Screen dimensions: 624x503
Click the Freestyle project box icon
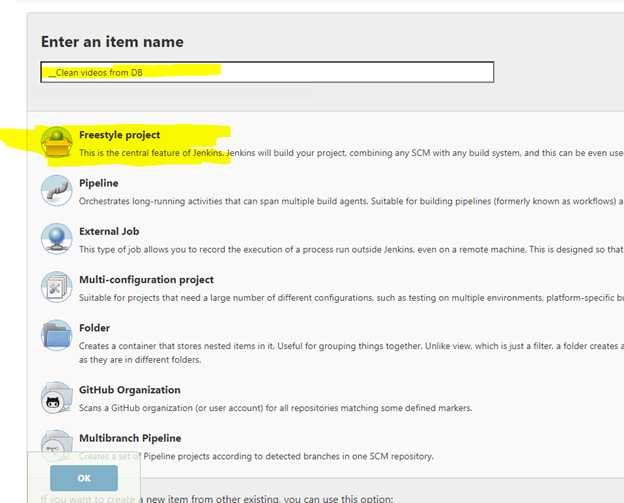[56, 143]
